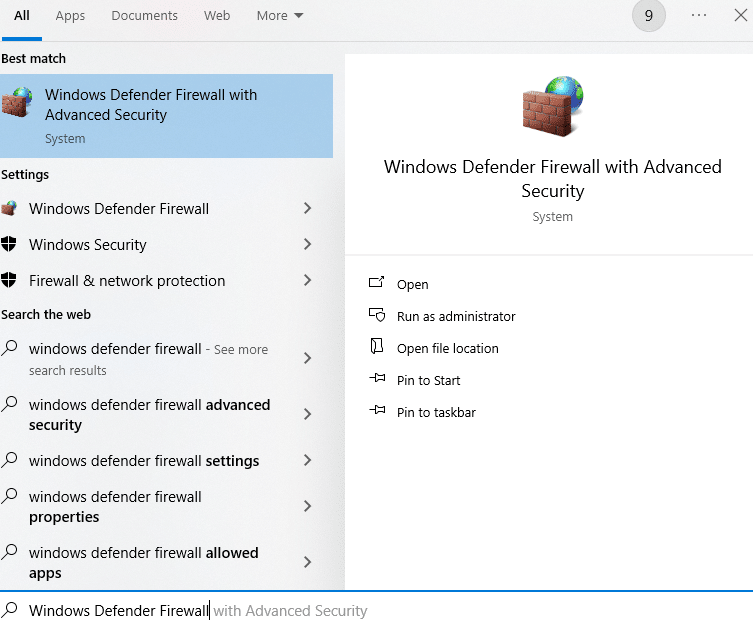Click the magnifier beside 'windows defender firewall - See more'
Image resolution: width=753 pixels, height=625 pixels.
click(10, 347)
